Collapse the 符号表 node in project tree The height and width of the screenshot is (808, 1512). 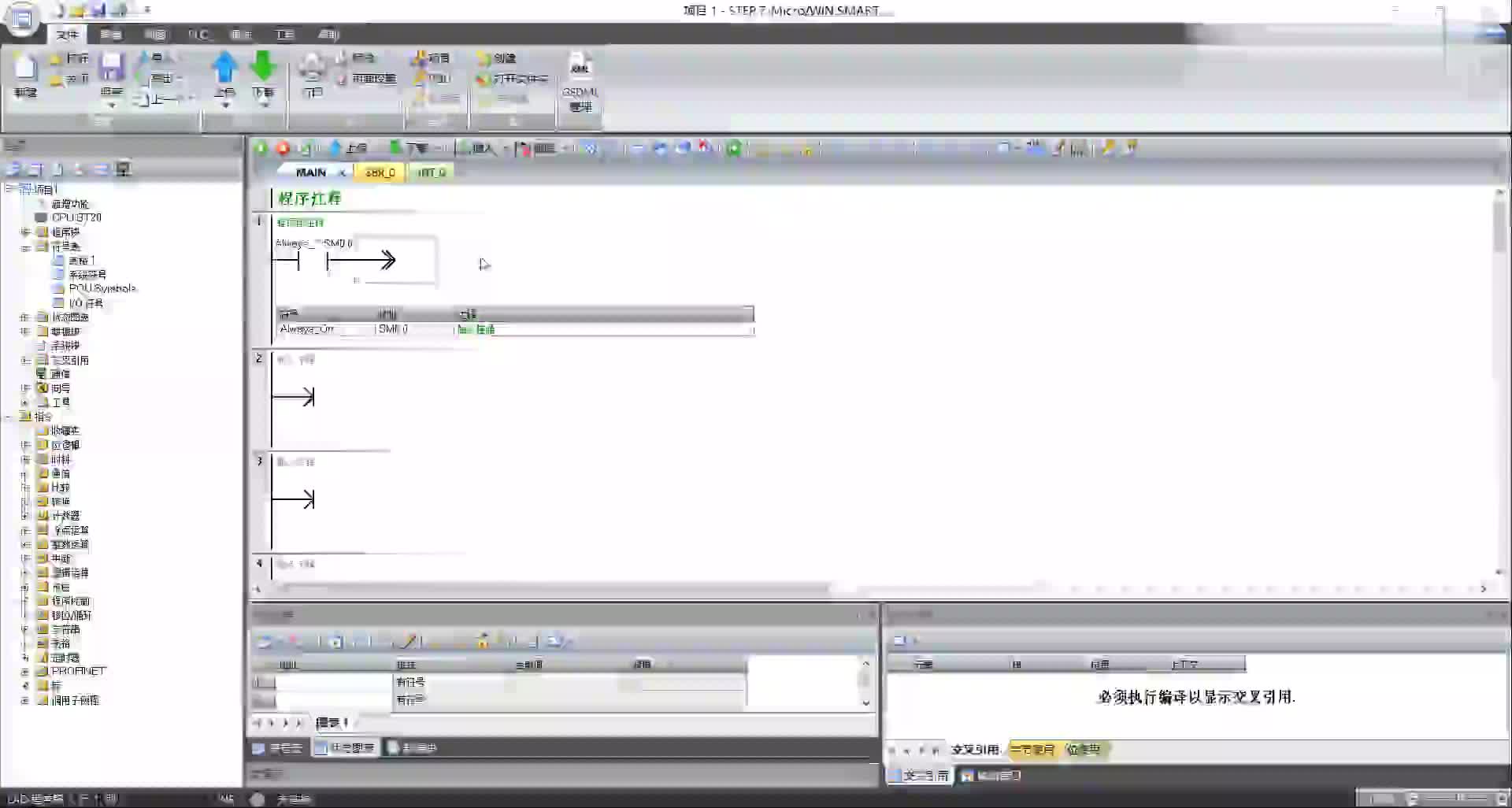[x=25, y=246]
